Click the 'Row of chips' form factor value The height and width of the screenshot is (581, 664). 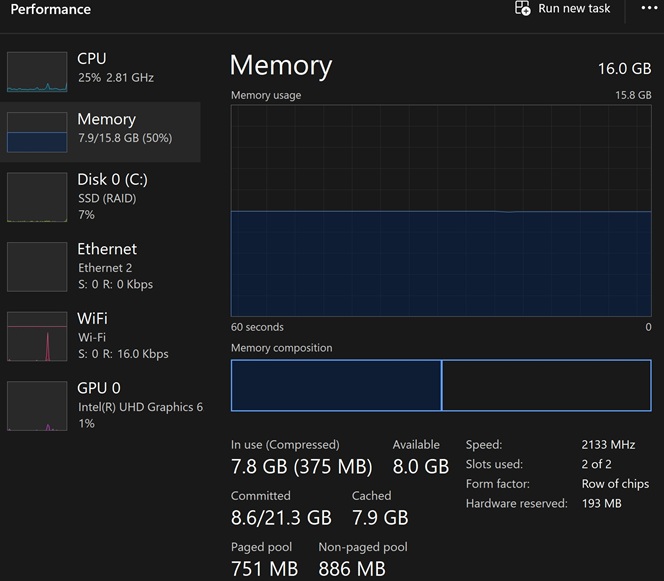click(x=615, y=484)
